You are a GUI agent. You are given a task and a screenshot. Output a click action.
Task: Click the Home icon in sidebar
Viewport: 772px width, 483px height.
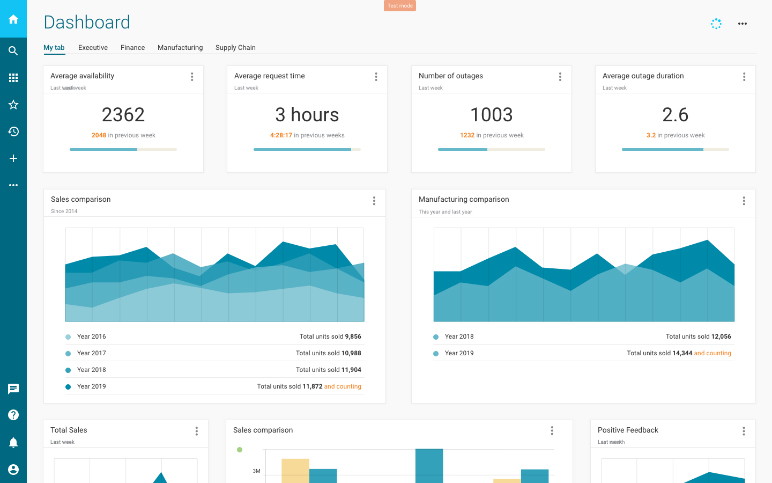(x=13, y=19)
